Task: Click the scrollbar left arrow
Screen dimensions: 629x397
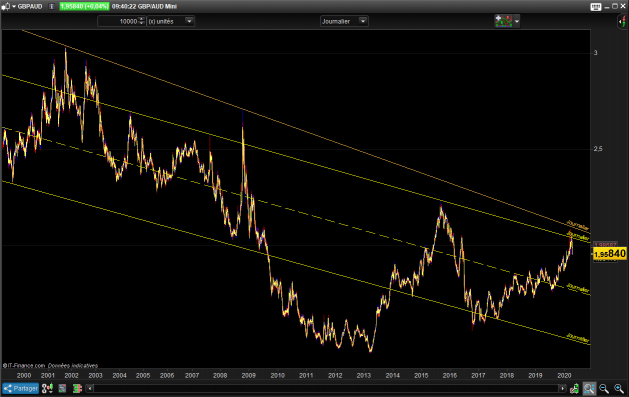Action: tap(90, 388)
